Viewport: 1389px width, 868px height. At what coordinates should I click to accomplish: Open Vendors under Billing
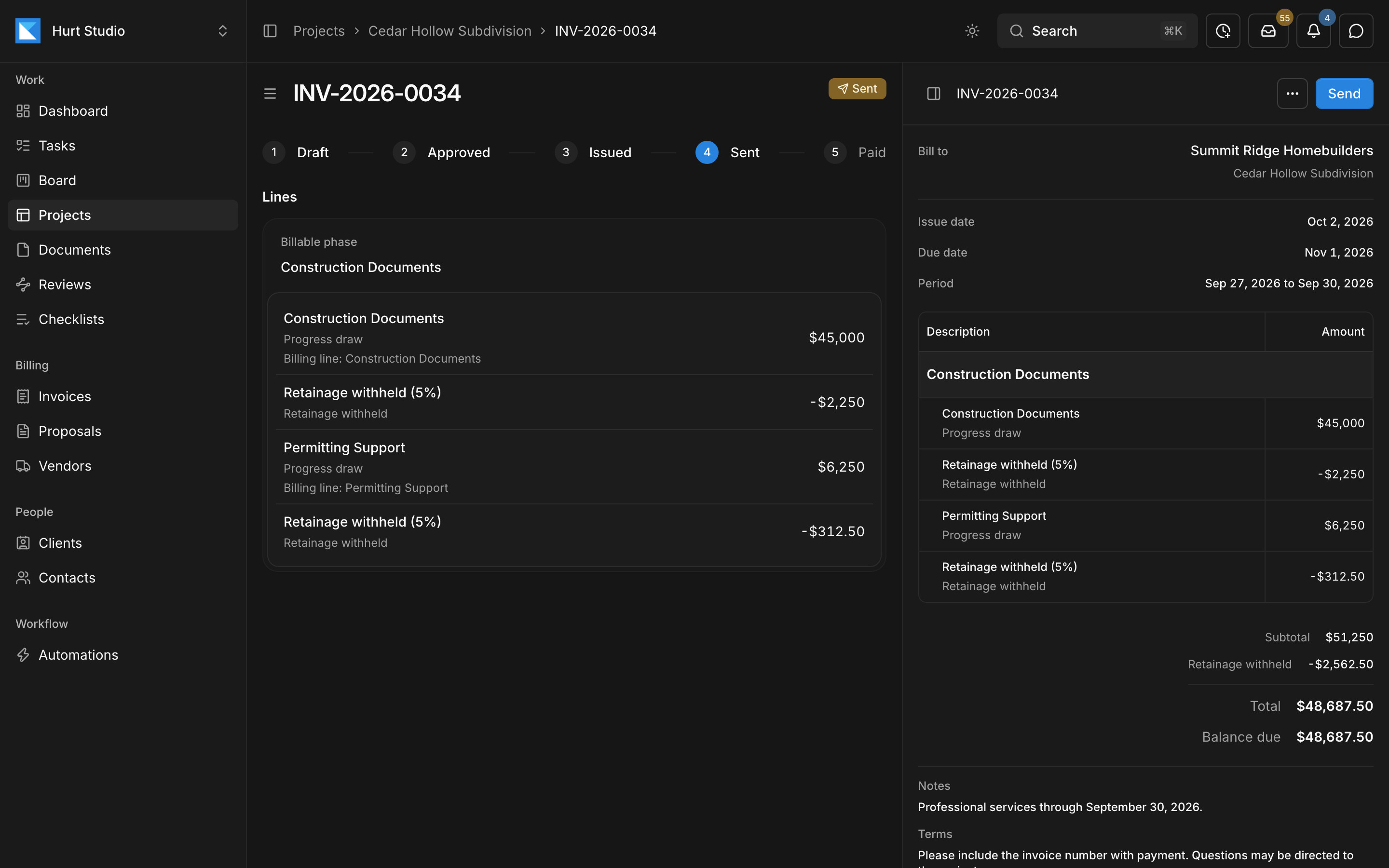coord(123,466)
